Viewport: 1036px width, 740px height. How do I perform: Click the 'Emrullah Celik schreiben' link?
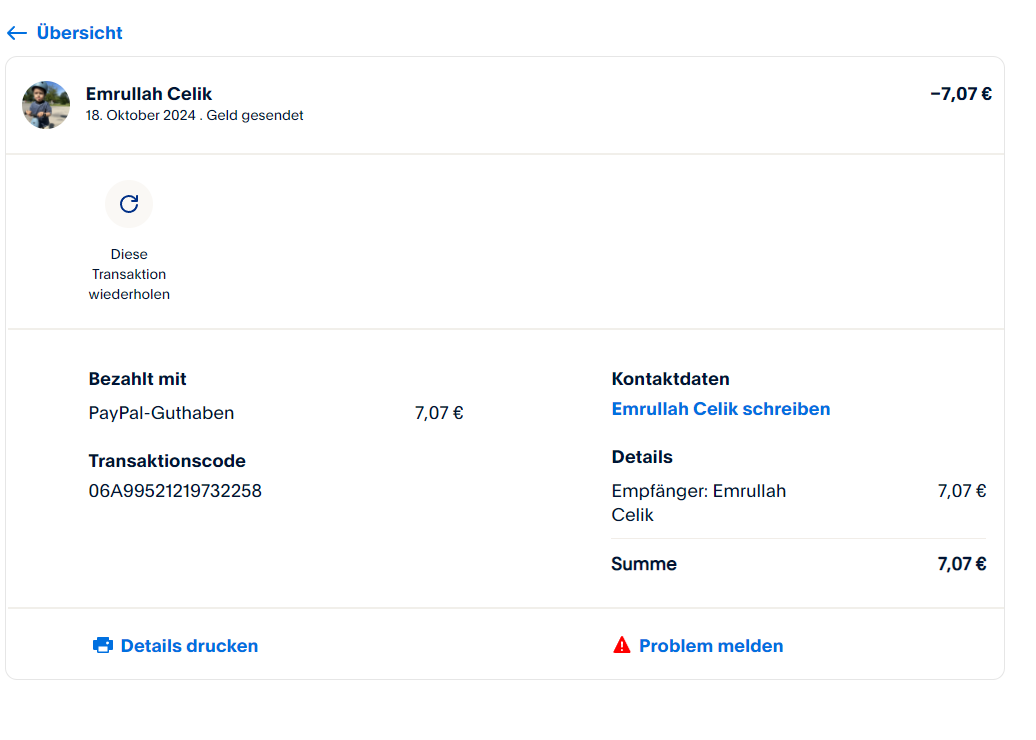tap(720, 409)
